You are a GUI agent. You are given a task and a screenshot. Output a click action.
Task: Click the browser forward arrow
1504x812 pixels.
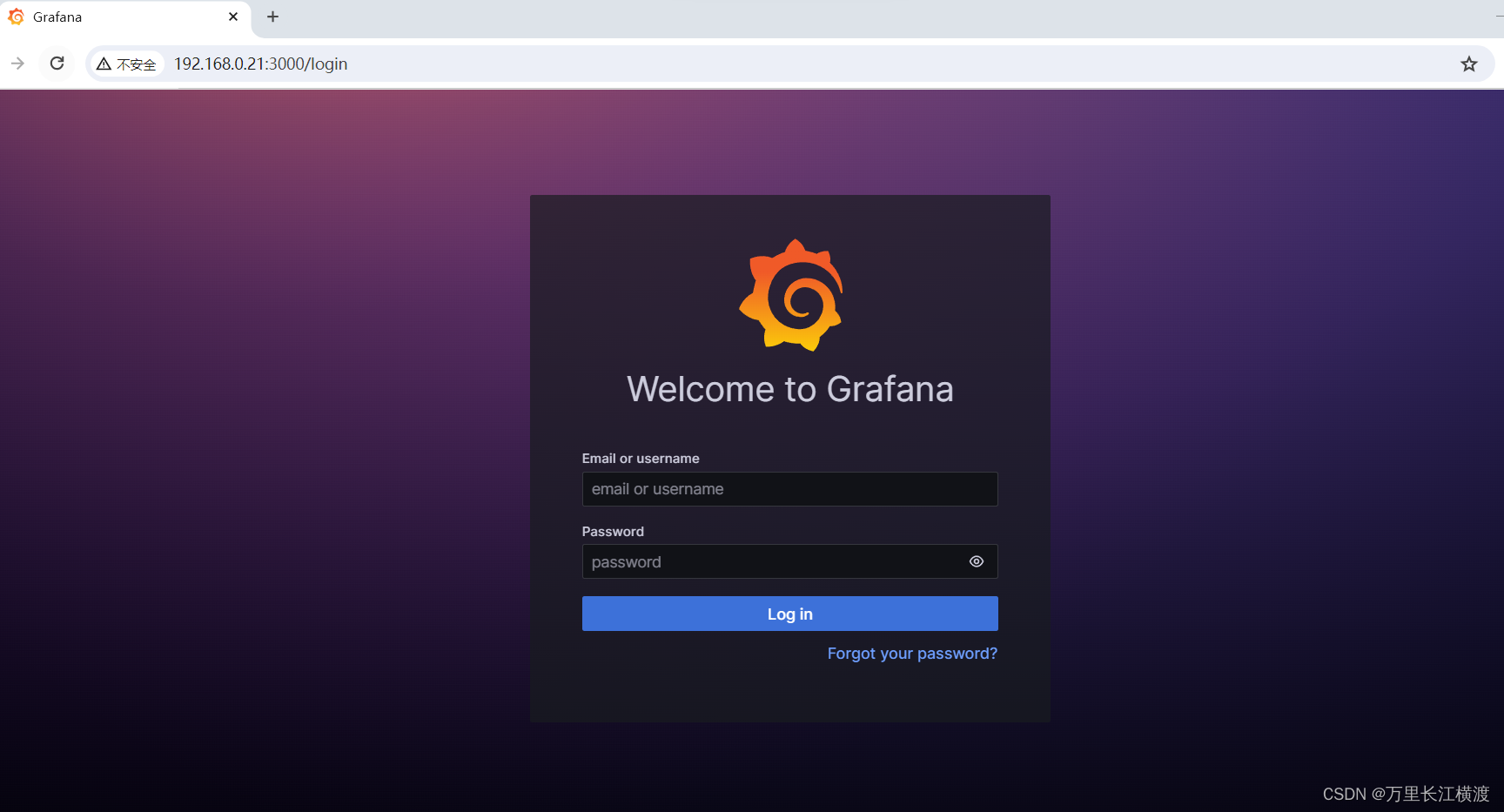pos(17,64)
